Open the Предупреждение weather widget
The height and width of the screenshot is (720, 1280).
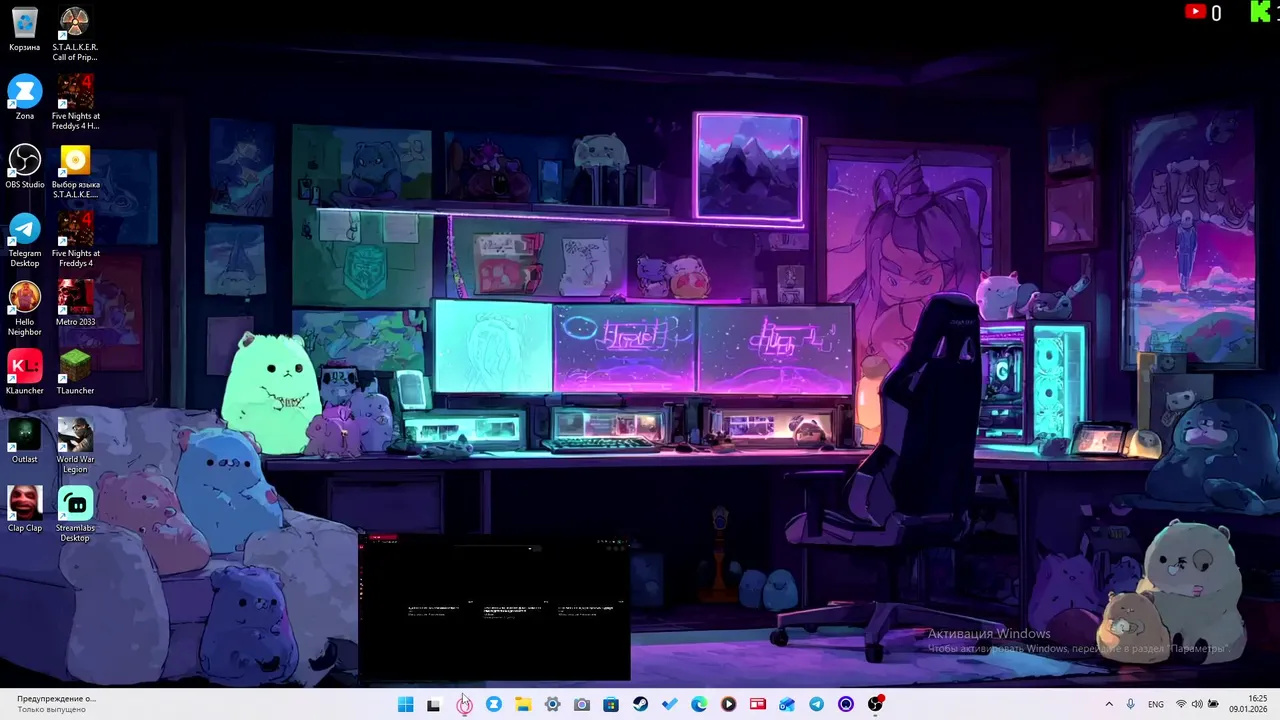coord(55,704)
